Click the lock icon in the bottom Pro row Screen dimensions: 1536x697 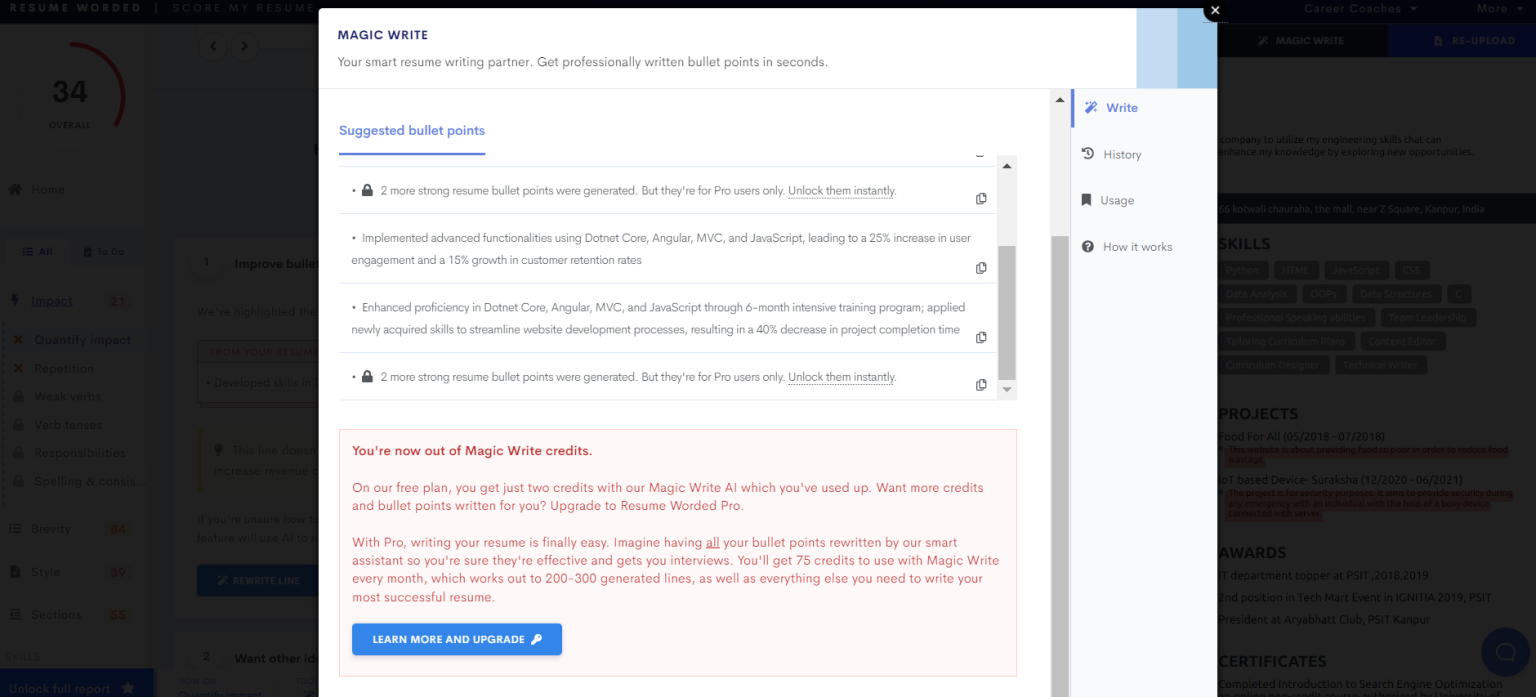[x=367, y=377]
